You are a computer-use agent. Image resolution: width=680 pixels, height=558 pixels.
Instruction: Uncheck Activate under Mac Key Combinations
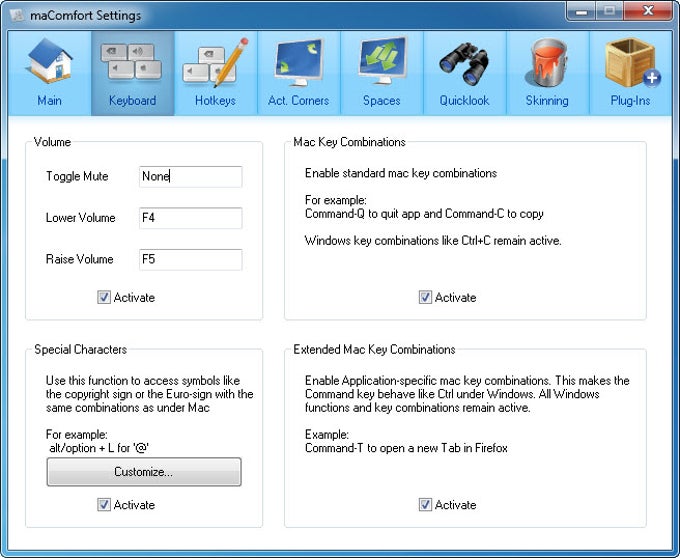coord(425,297)
